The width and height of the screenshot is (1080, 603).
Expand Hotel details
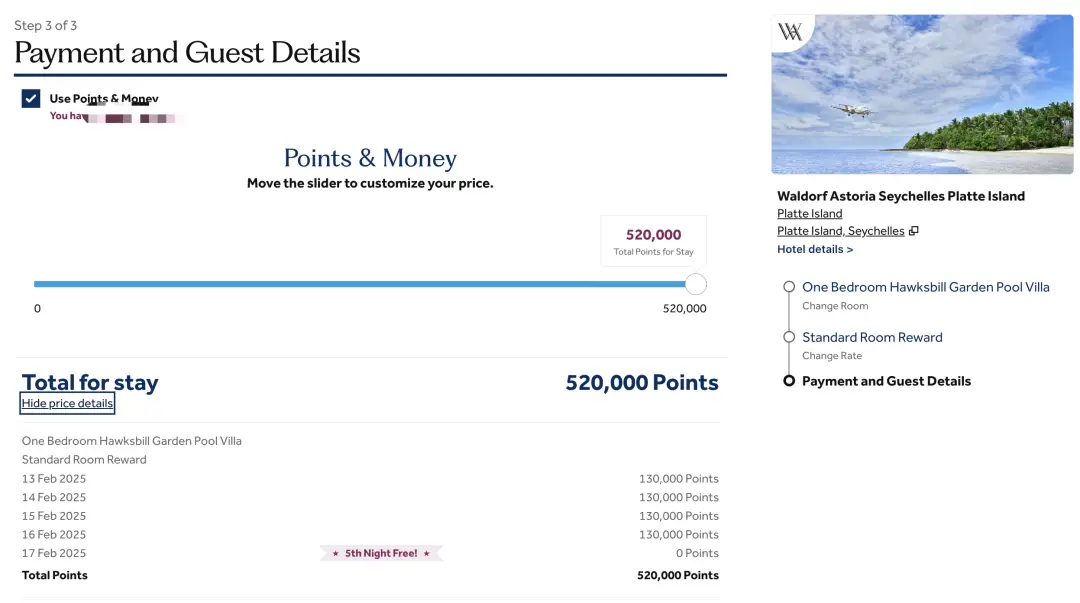(815, 249)
